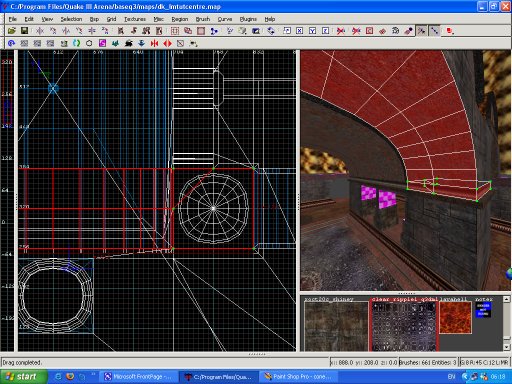This screenshot has width=512, height=384.
Task: Save the map with the floppy disk icon
Action: coord(24,31)
